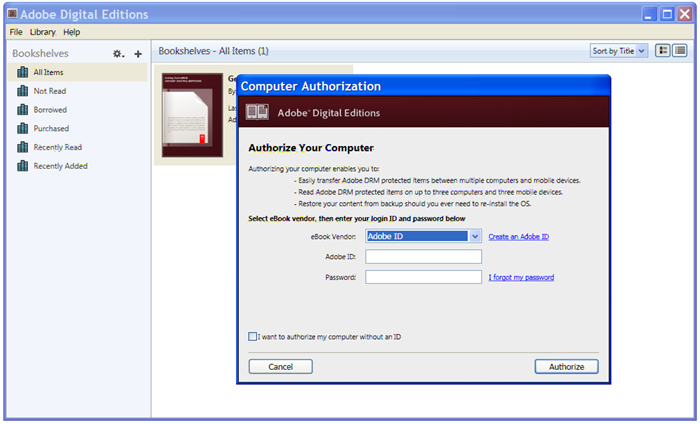Click the Authorize button
Image resolution: width=700 pixels, height=424 pixels.
pos(566,367)
